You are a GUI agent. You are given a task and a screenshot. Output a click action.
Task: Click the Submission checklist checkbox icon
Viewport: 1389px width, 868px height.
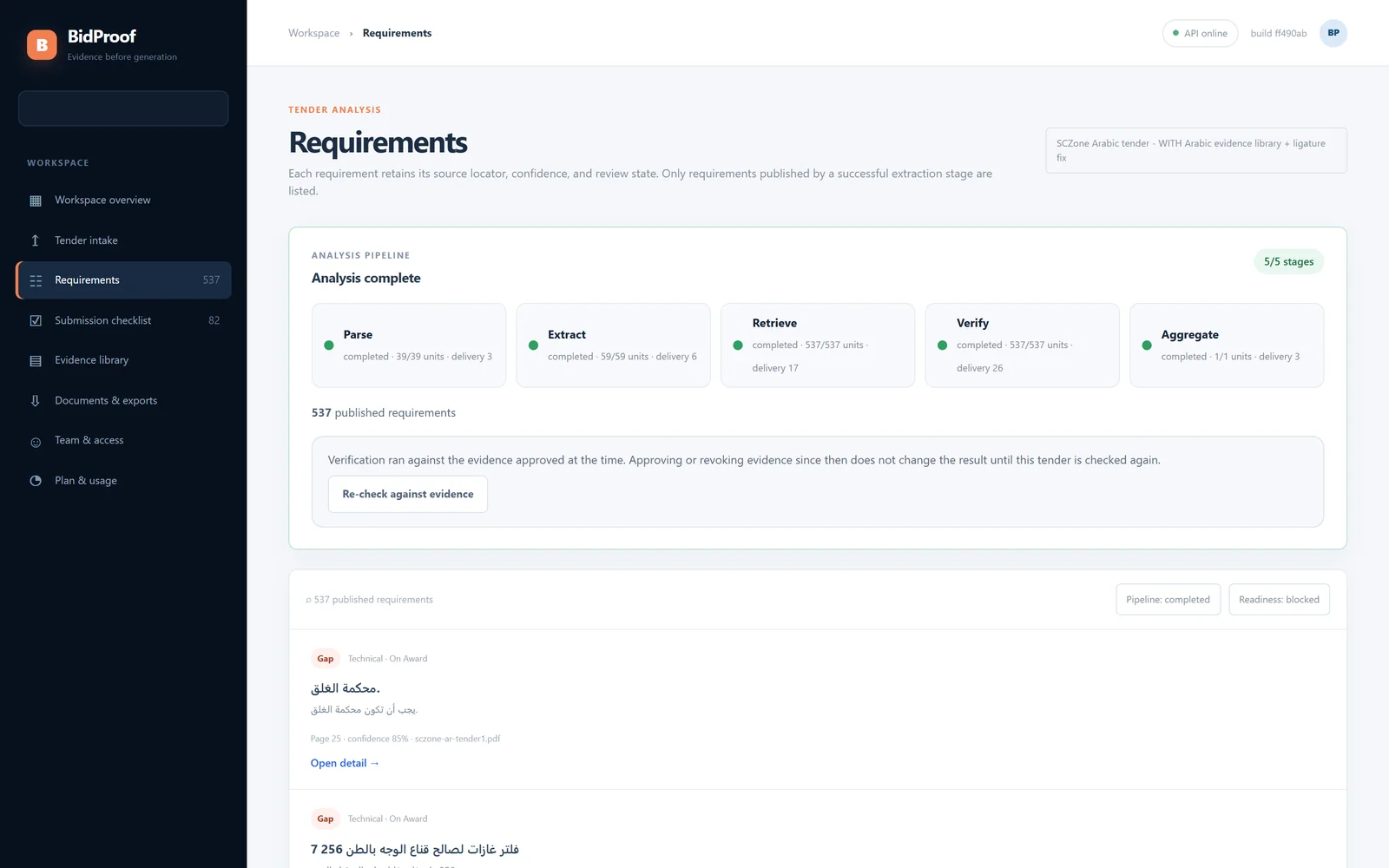coord(36,320)
